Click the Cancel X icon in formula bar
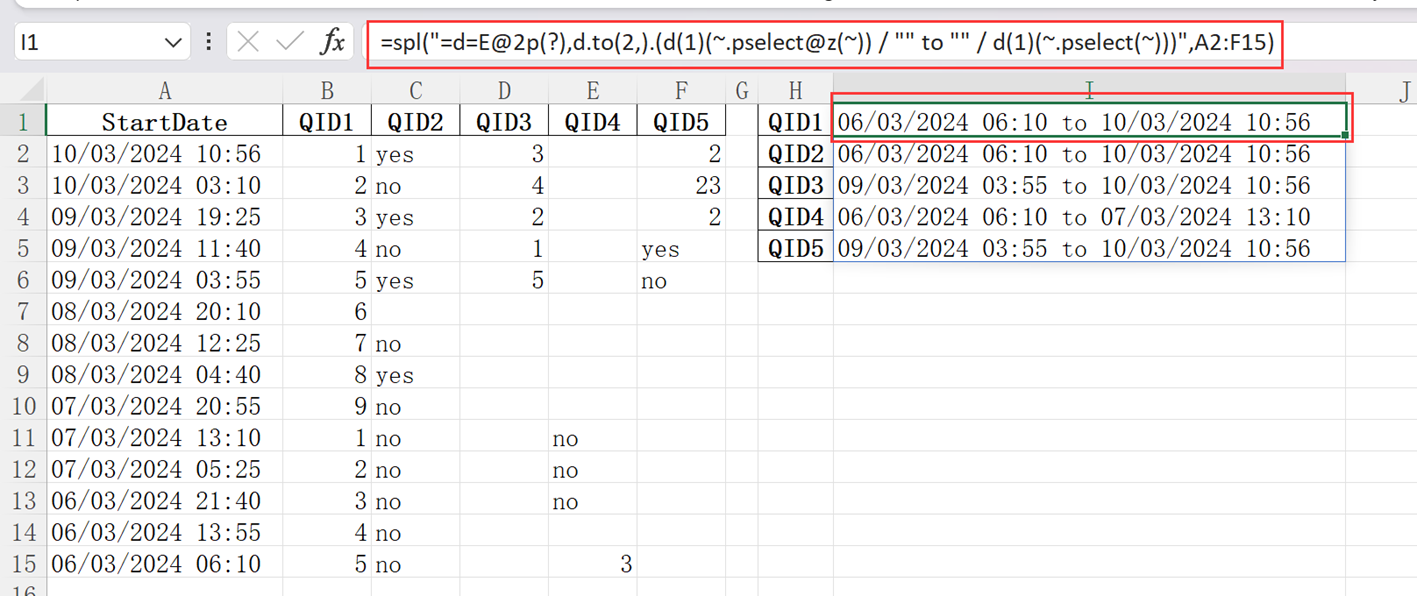The image size is (1417, 596). coord(249,42)
